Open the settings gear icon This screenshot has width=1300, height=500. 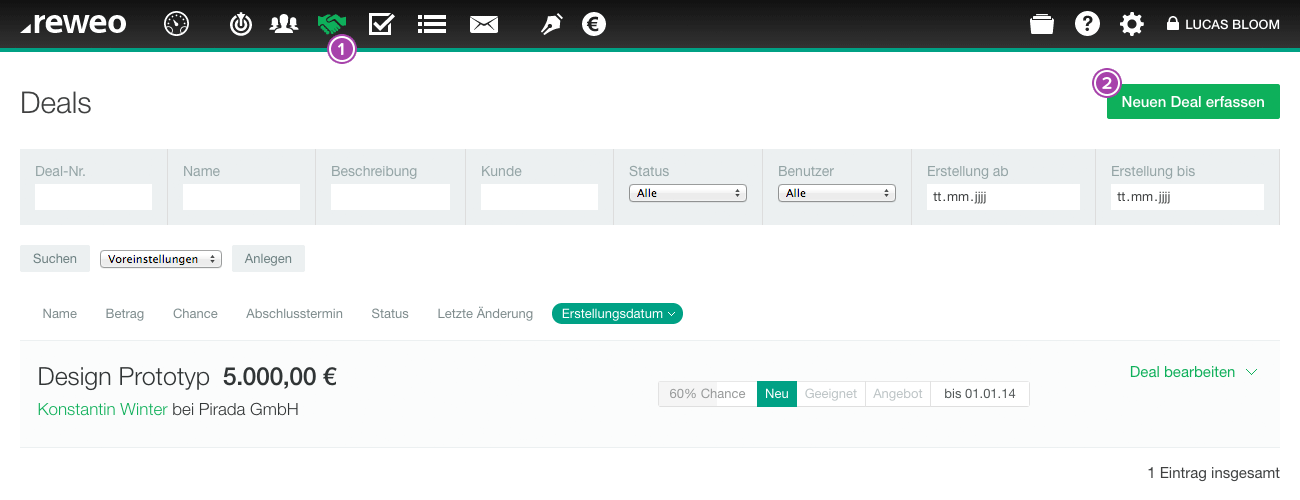click(x=1132, y=24)
